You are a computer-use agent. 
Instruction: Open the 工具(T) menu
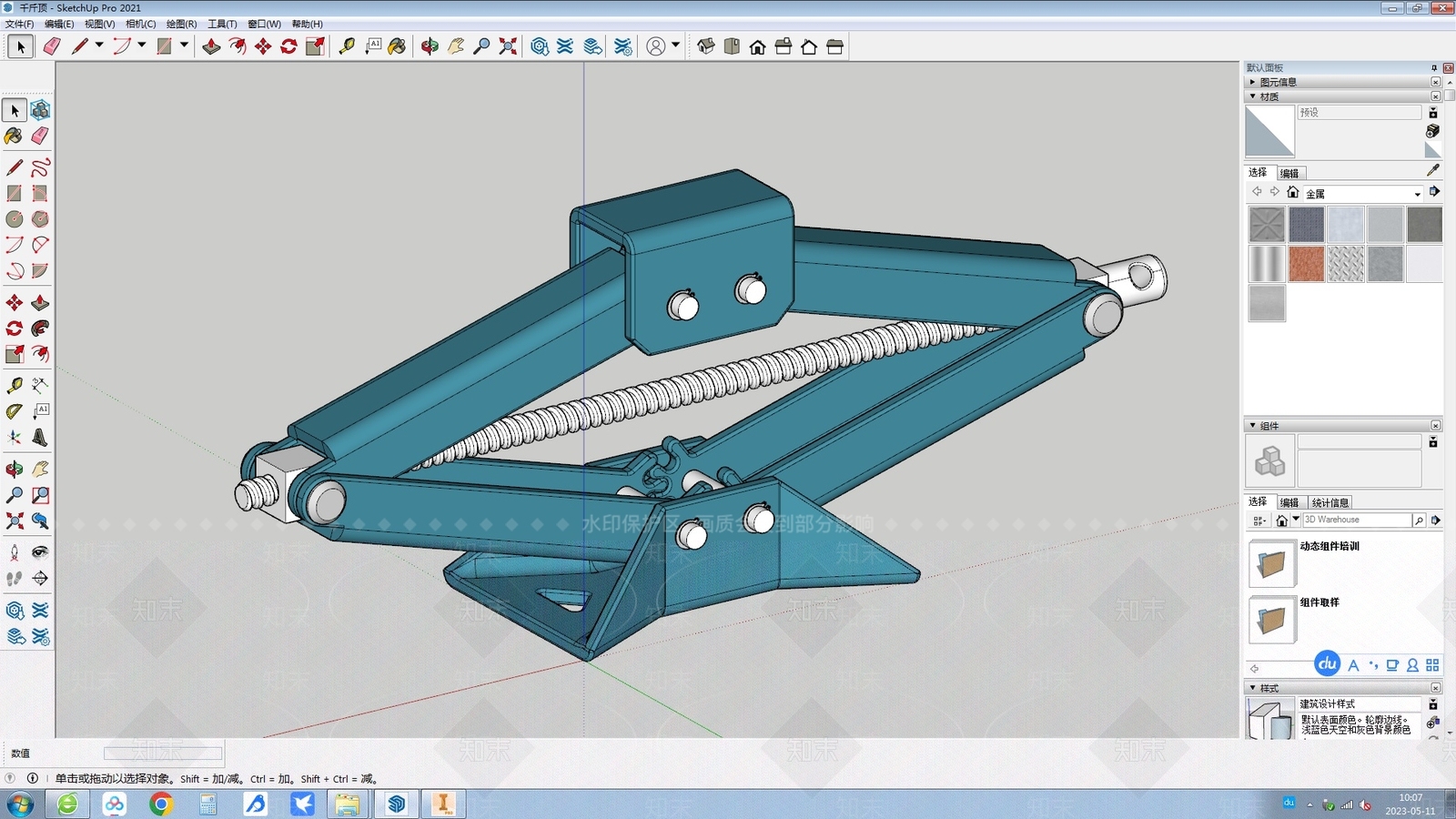(x=222, y=24)
